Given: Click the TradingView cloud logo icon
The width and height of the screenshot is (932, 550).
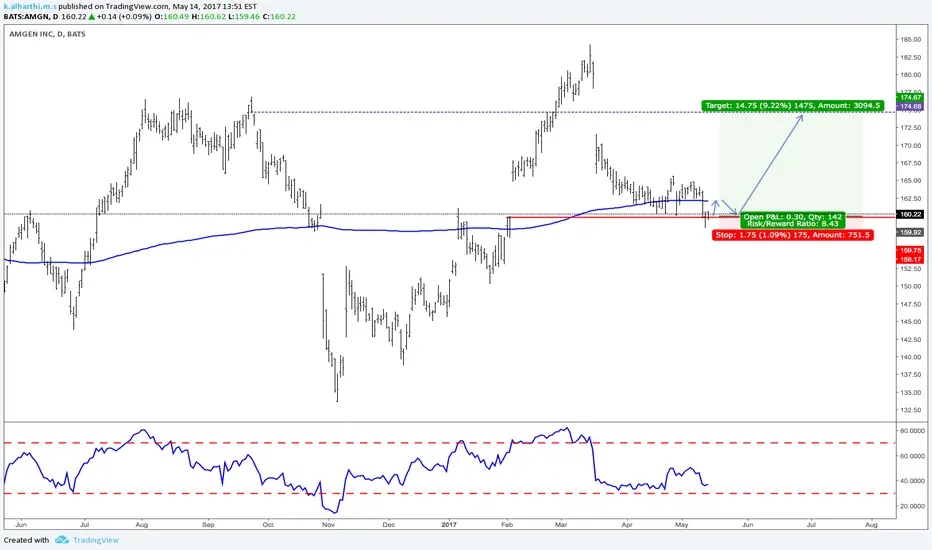Looking at the screenshot, I should click(62, 540).
